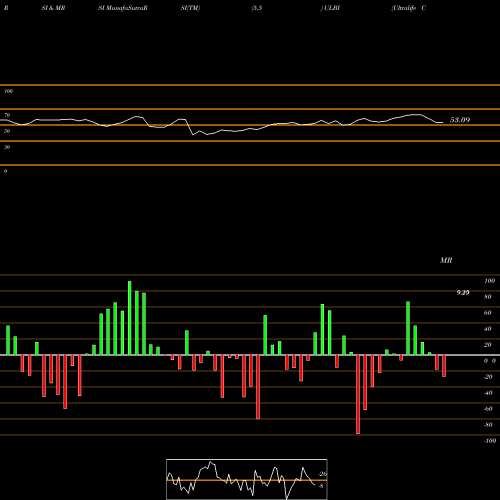Click the "SI & MR" header text
This screenshot has width=500, height=500.
click(53, 8)
